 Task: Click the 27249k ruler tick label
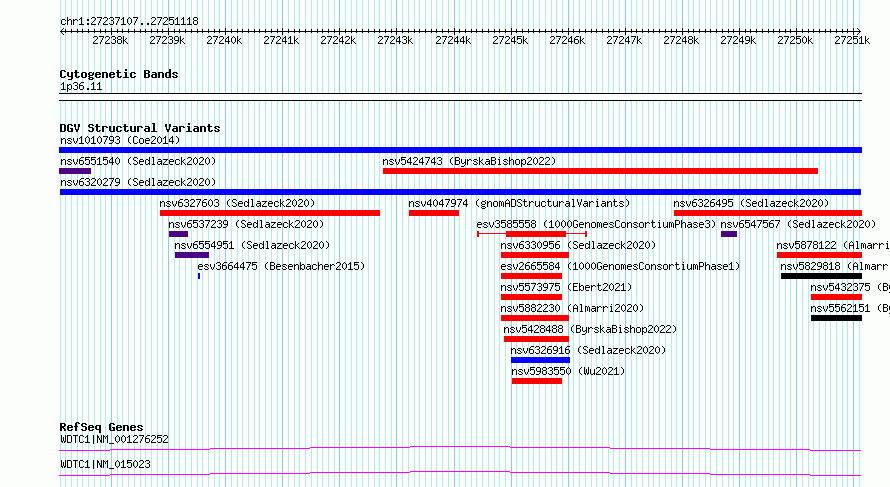pyautogui.click(x=738, y=41)
